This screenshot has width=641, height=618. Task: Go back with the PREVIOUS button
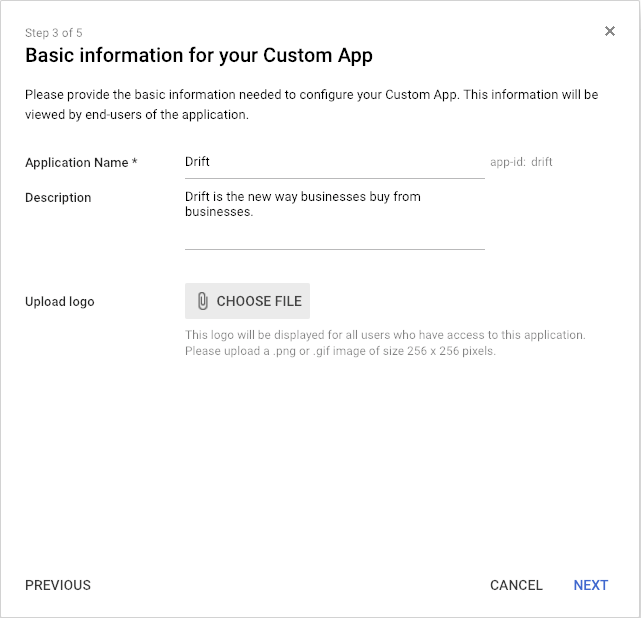click(58, 585)
